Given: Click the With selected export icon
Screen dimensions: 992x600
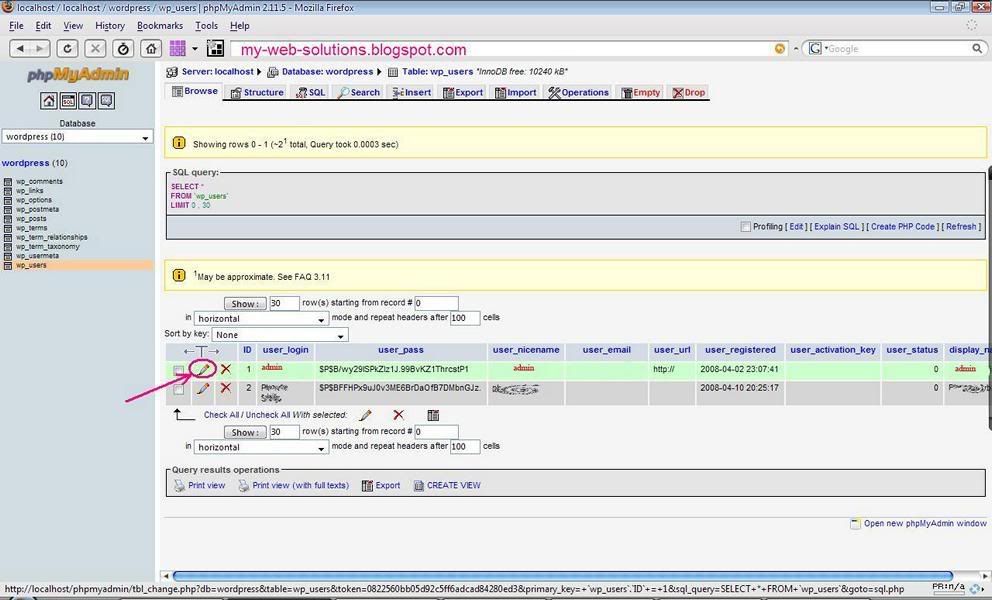Looking at the screenshot, I should coord(433,415).
